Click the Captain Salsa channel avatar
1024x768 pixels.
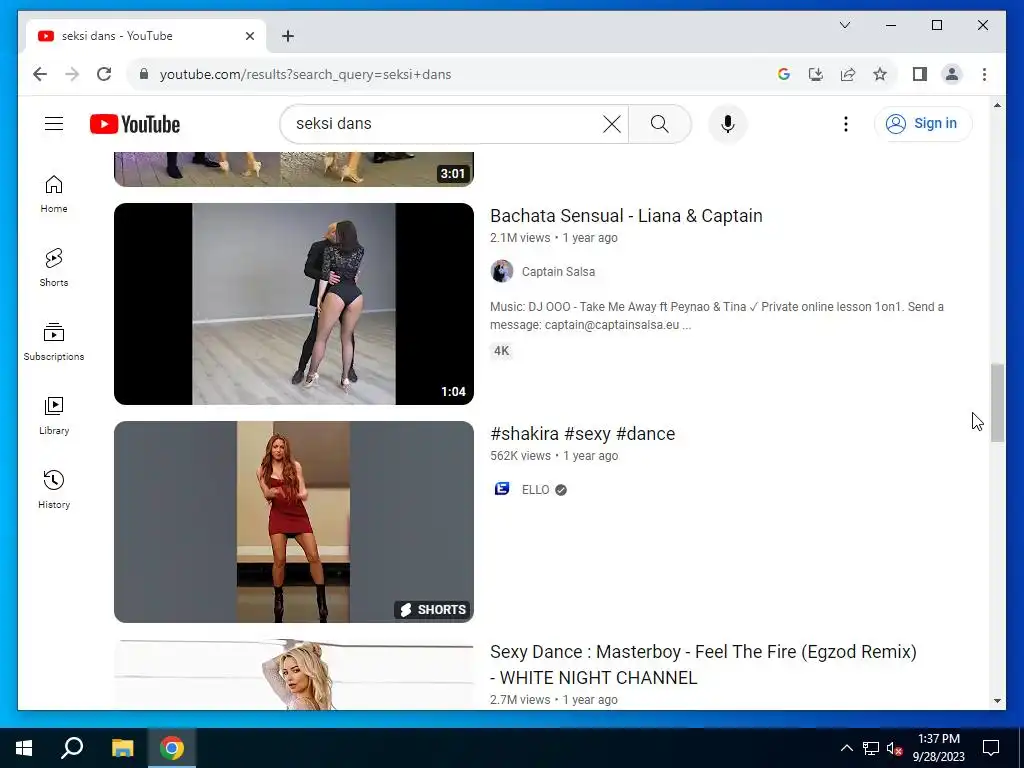click(x=502, y=271)
